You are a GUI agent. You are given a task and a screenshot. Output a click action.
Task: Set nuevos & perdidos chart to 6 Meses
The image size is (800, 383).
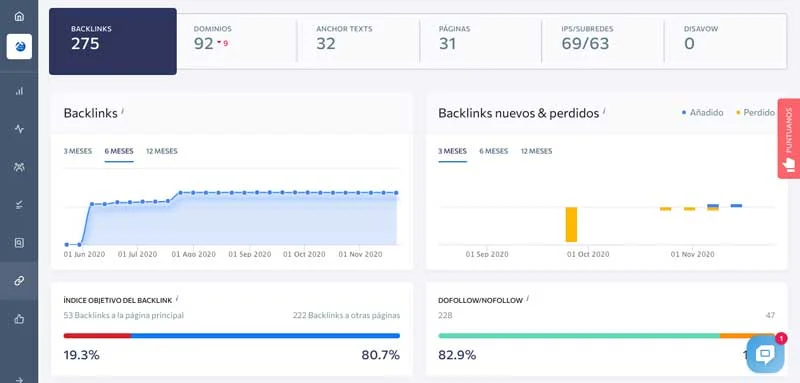(x=494, y=151)
